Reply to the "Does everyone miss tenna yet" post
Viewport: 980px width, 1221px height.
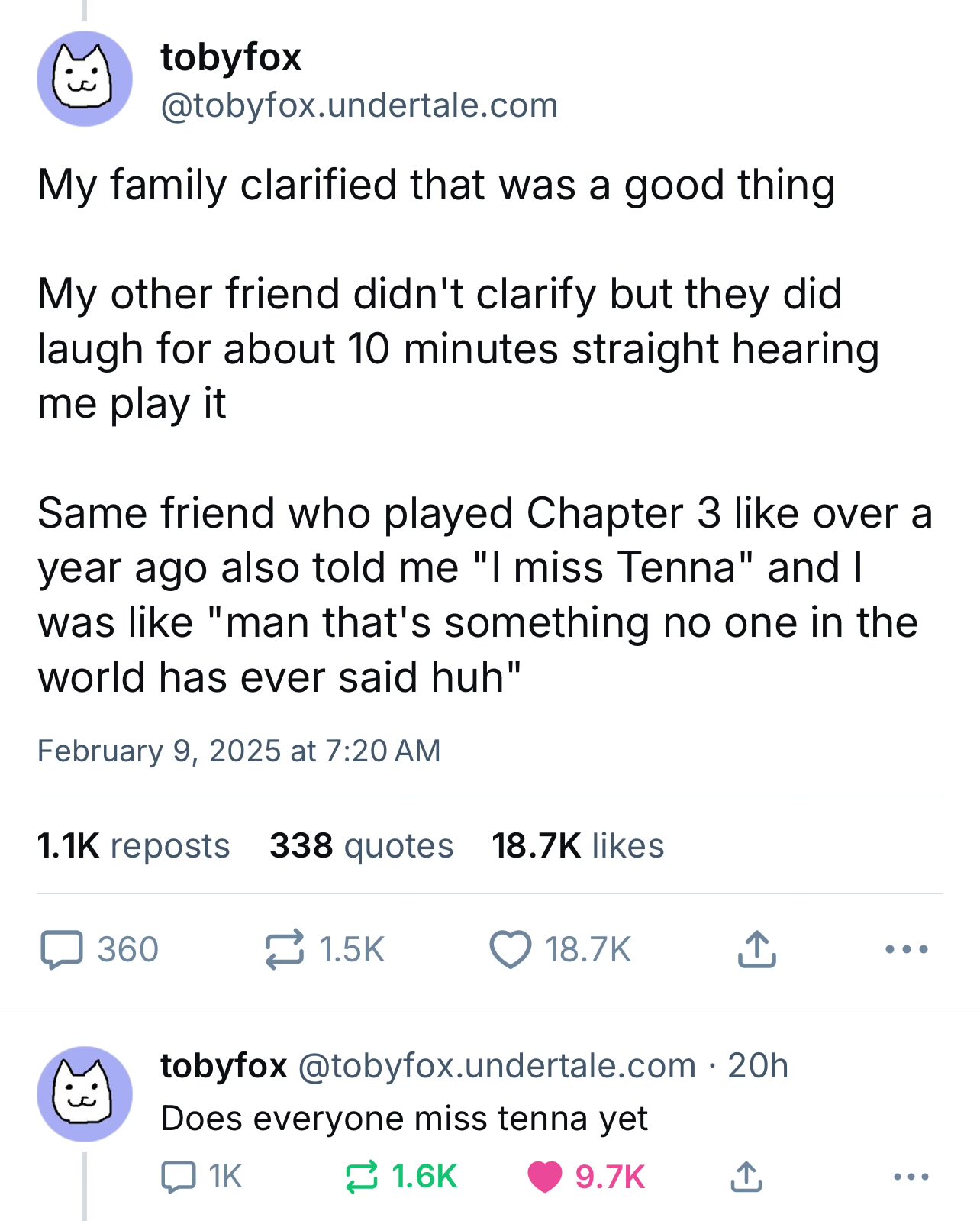(x=179, y=1177)
